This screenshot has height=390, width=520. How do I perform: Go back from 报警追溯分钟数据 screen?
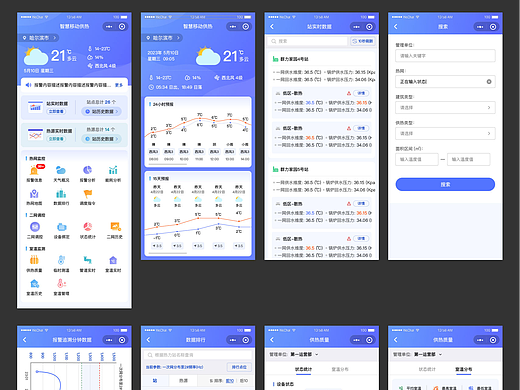pos(25,340)
